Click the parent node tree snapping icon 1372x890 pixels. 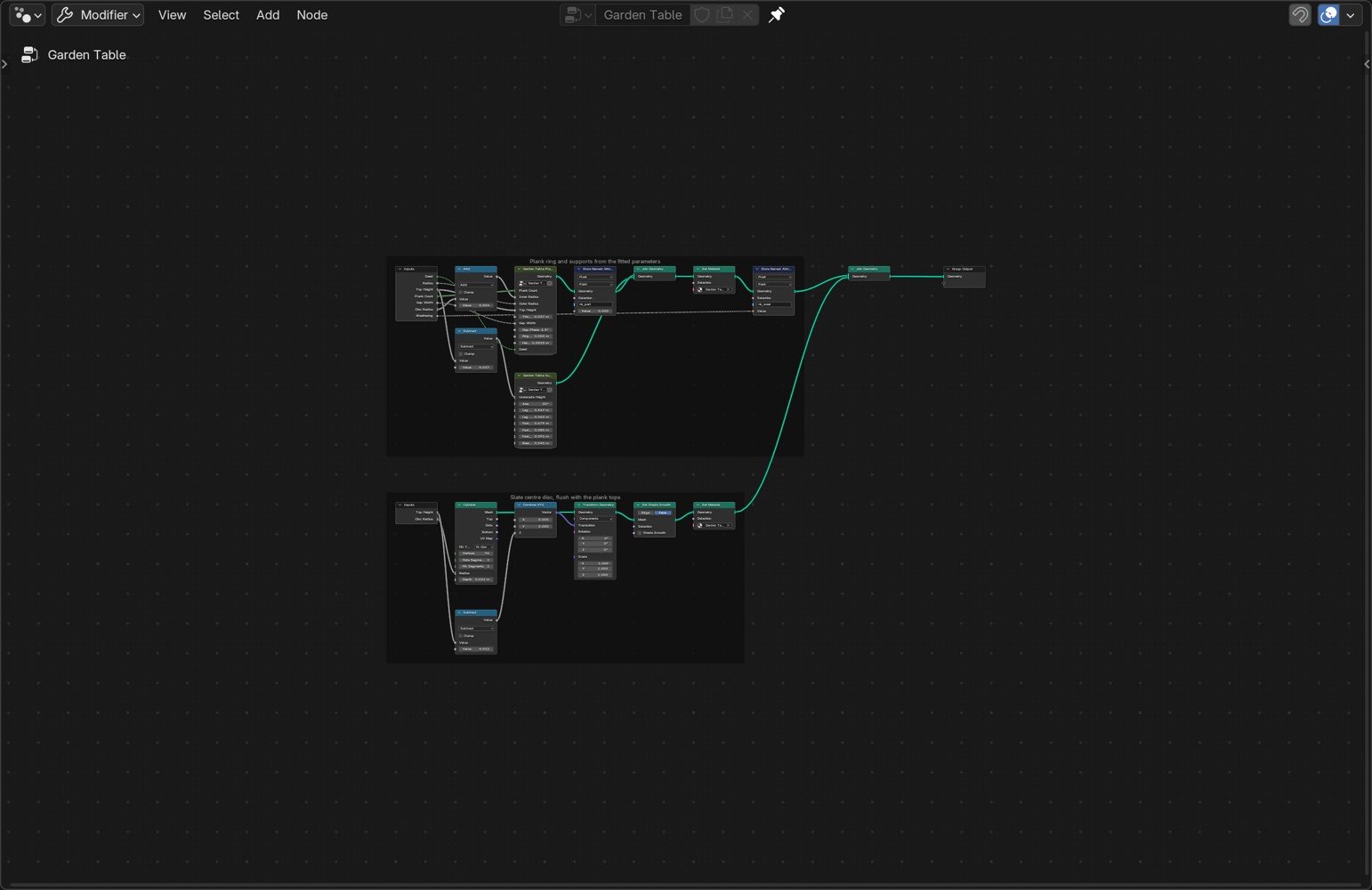click(x=1300, y=15)
